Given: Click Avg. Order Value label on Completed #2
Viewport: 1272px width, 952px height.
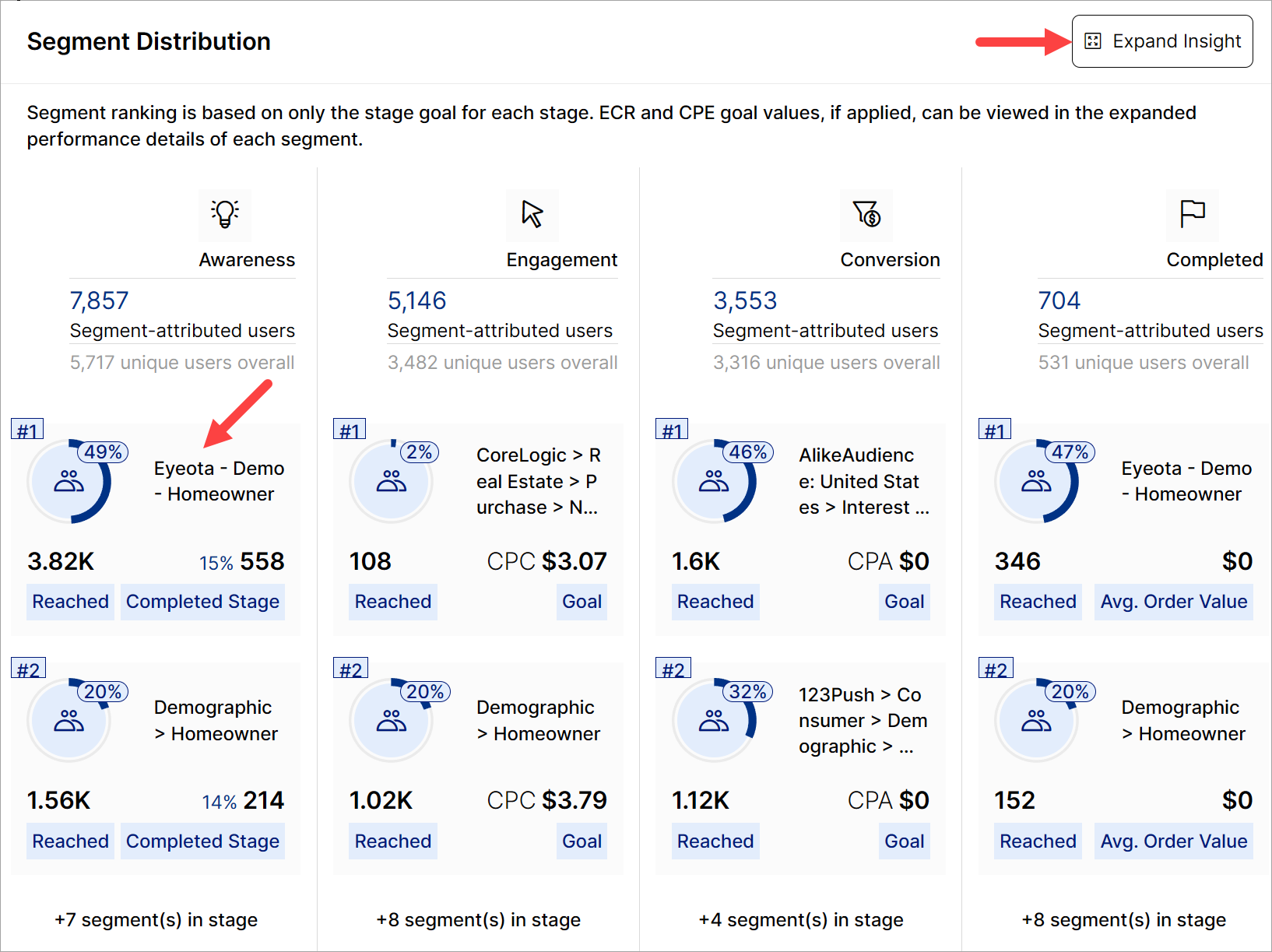Looking at the screenshot, I should point(1173,841).
